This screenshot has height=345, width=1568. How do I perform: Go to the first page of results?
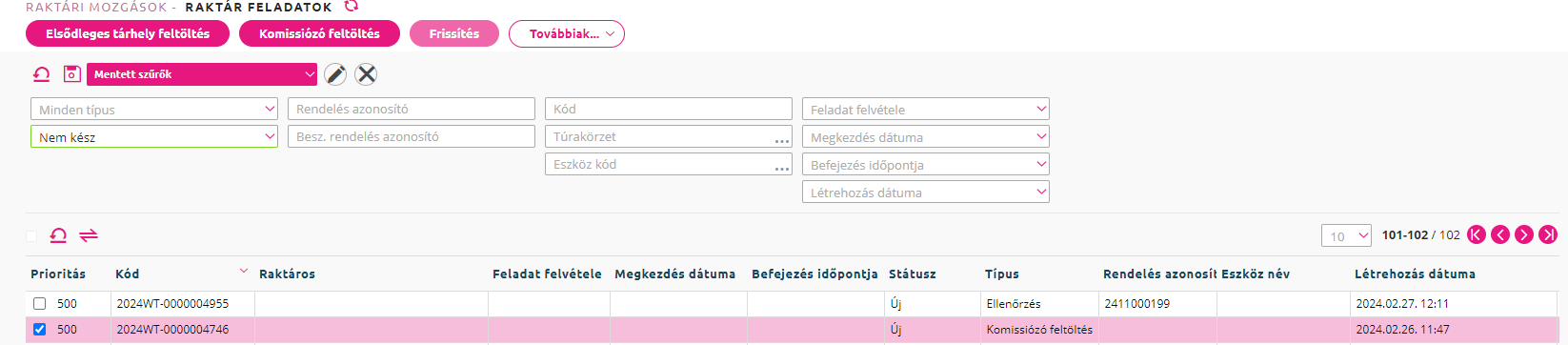(x=1477, y=234)
